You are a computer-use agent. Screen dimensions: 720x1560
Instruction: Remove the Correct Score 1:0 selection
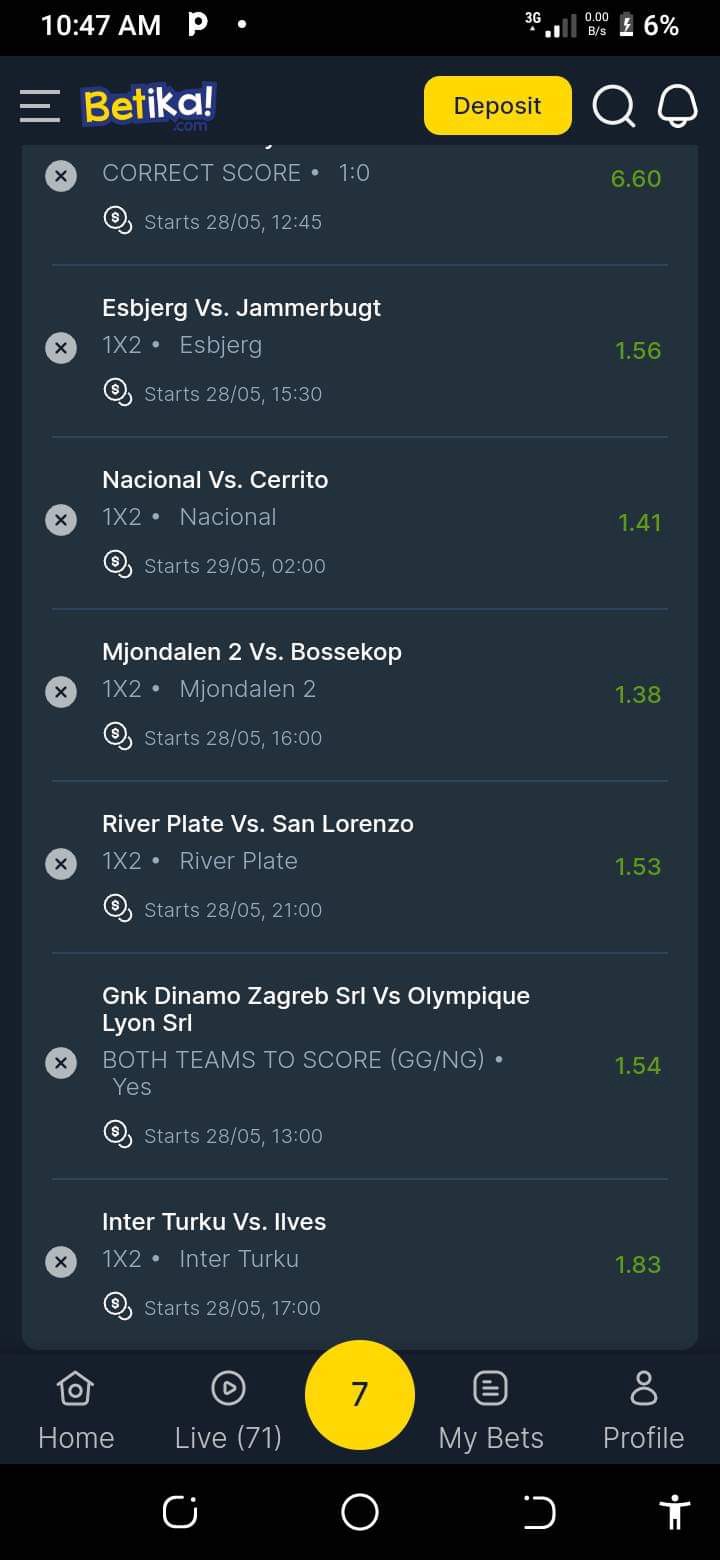(x=61, y=175)
